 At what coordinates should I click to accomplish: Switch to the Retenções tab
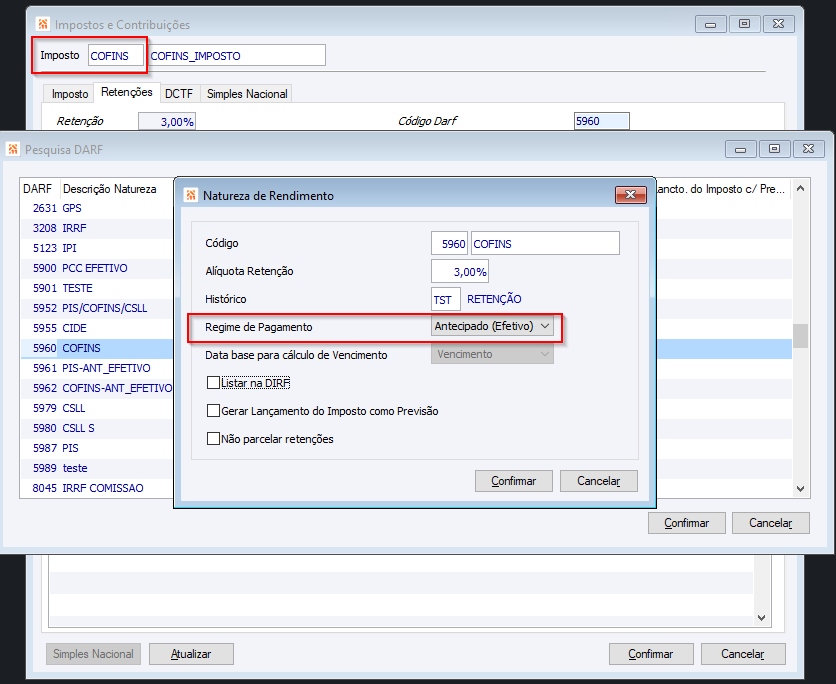click(x=127, y=92)
